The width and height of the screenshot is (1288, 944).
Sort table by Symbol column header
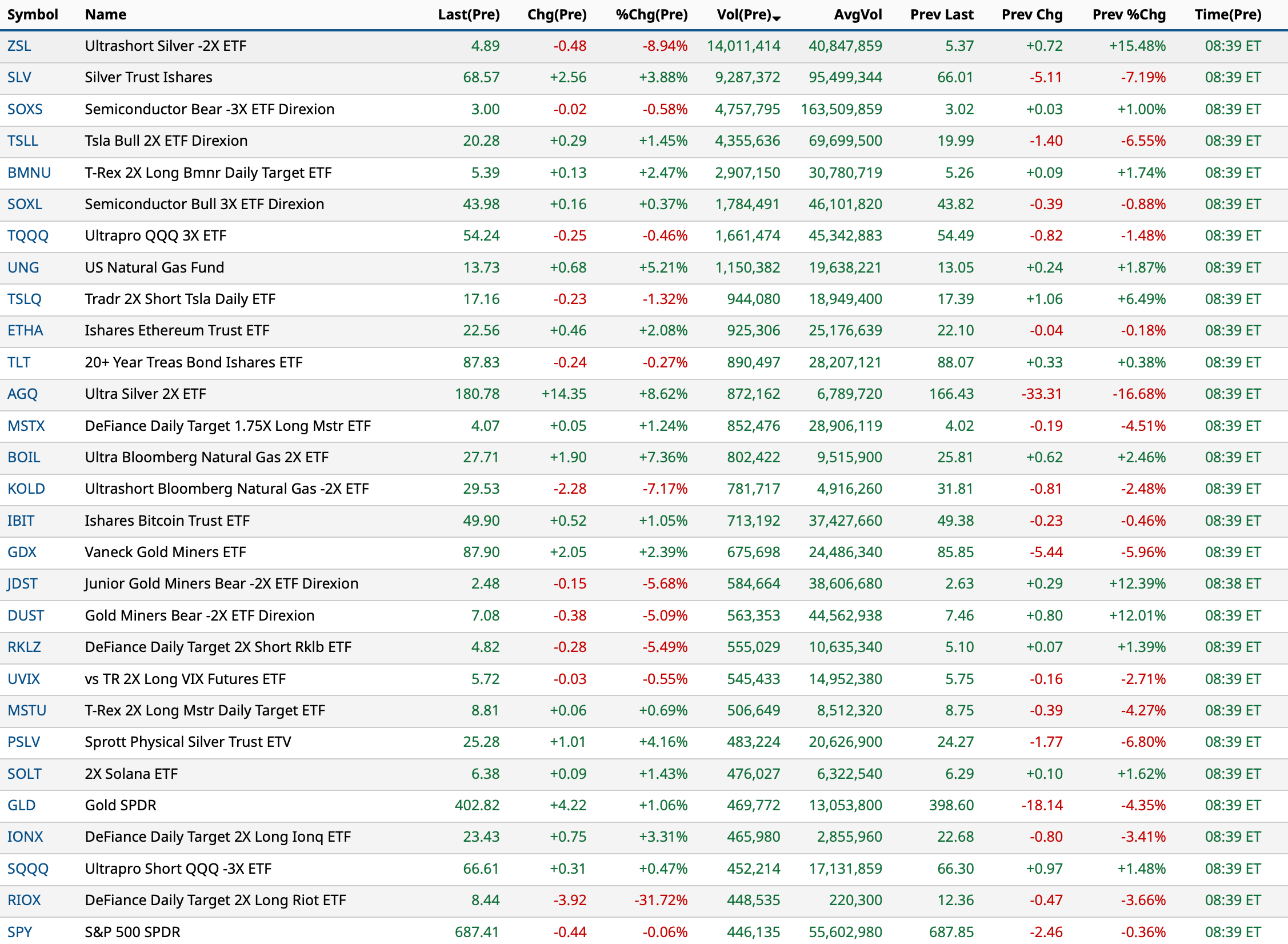tap(33, 15)
